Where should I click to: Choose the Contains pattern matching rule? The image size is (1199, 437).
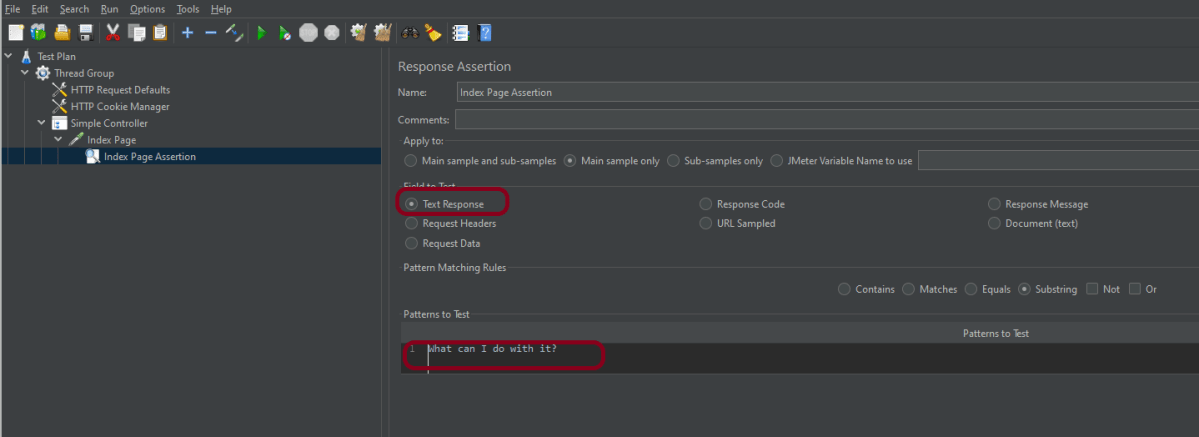coord(845,289)
